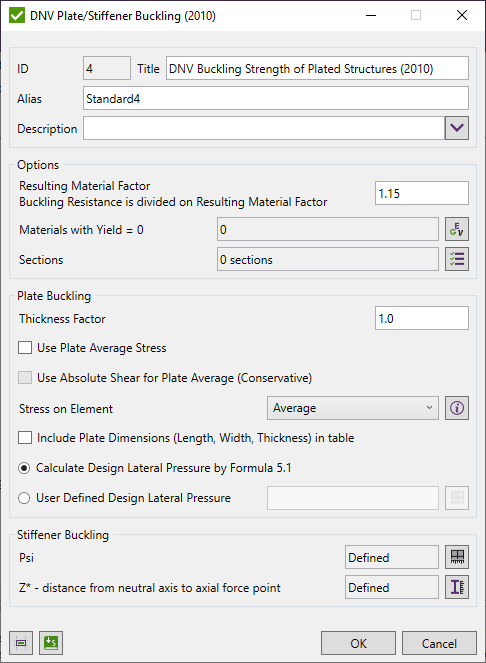Screen dimensions: 486x663
Task: Expand the Description dropdown arrow
Action: (x=457, y=128)
